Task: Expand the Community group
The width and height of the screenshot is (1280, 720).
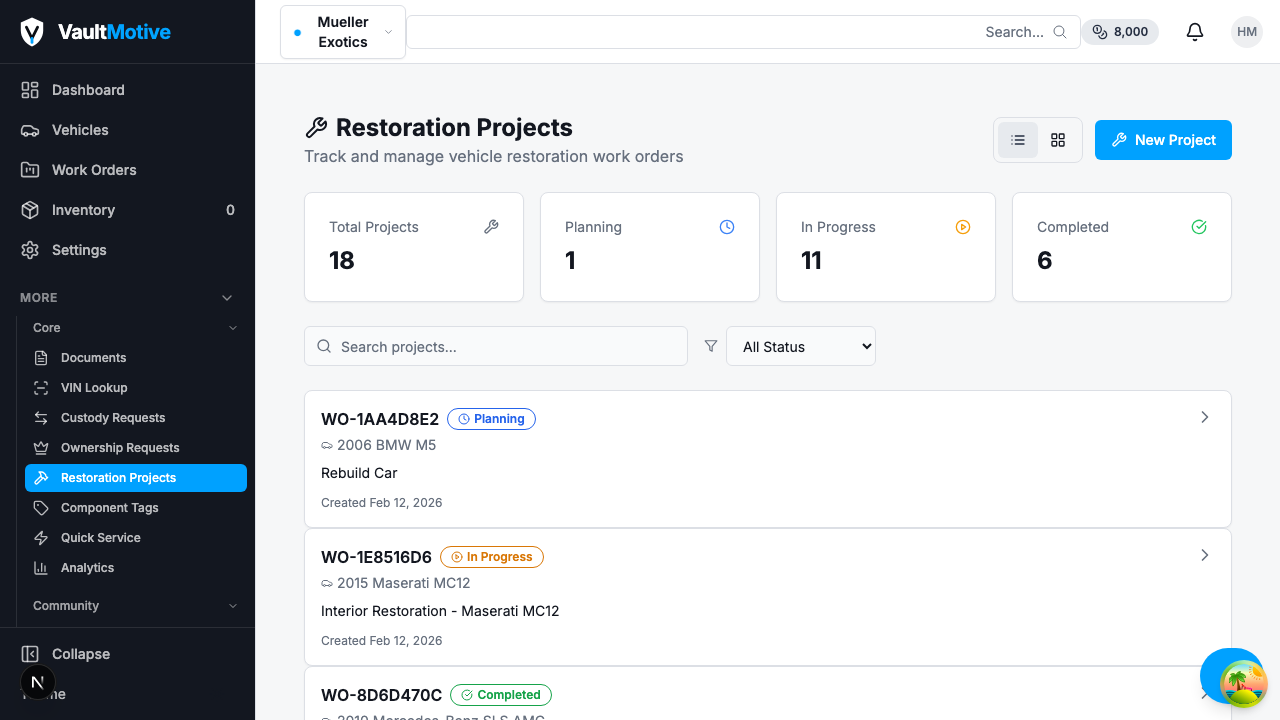Action: pyautogui.click(x=136, y=606)
